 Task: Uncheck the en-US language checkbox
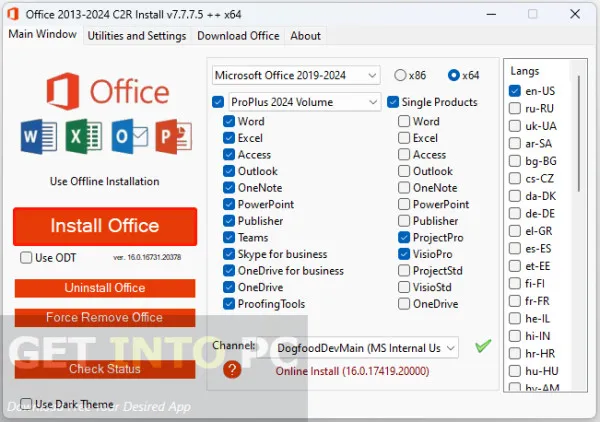point(515,91)
